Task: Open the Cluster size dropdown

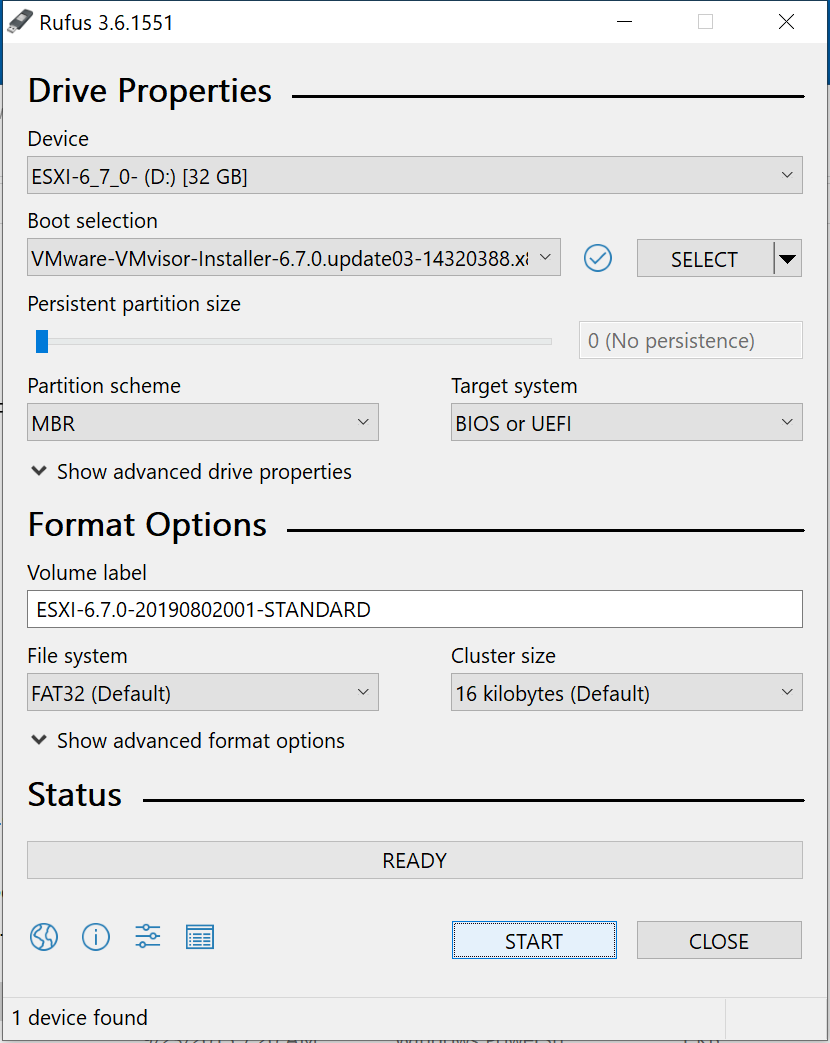Action: pos(626,693)
